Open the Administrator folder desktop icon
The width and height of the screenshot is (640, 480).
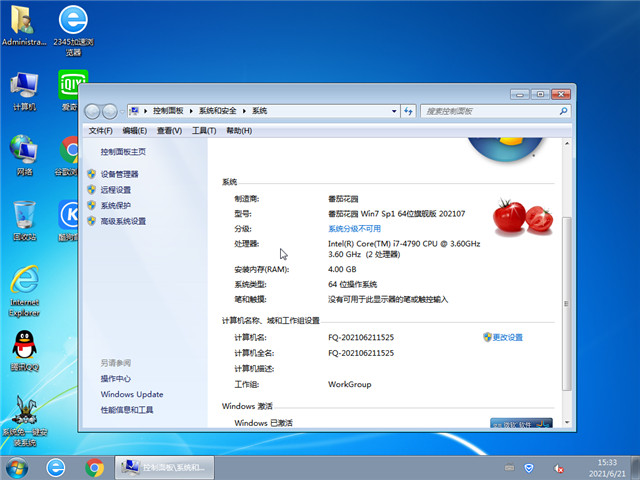coord(23,25)
